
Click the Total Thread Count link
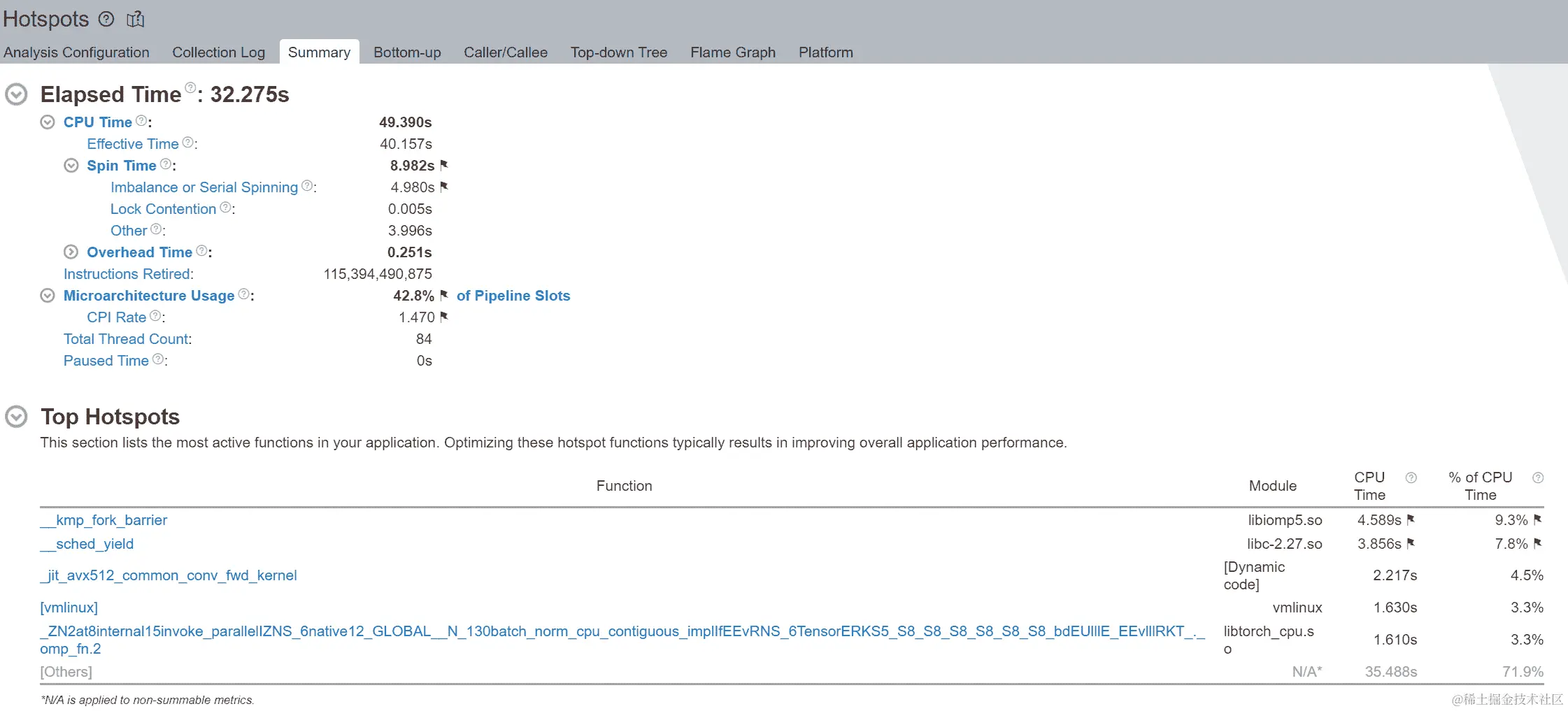(x=127, y=339)
